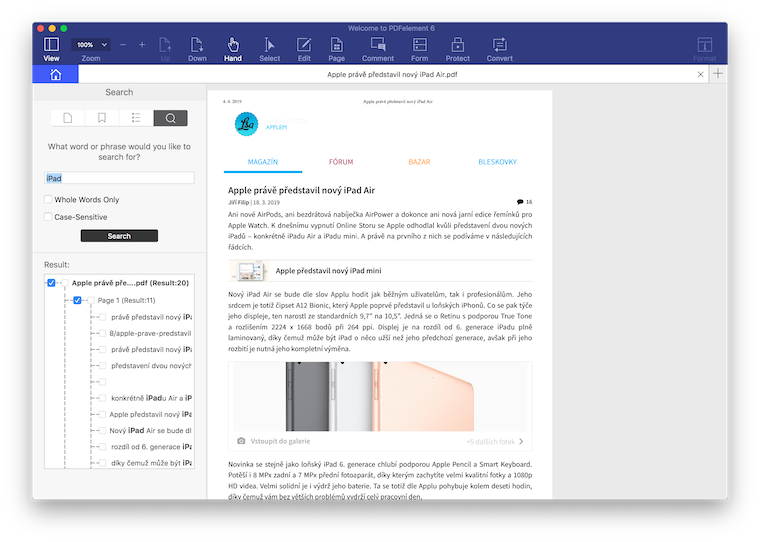760x542 pixels.
Task: Activate the Hand tool
Action: pos(233,48)
